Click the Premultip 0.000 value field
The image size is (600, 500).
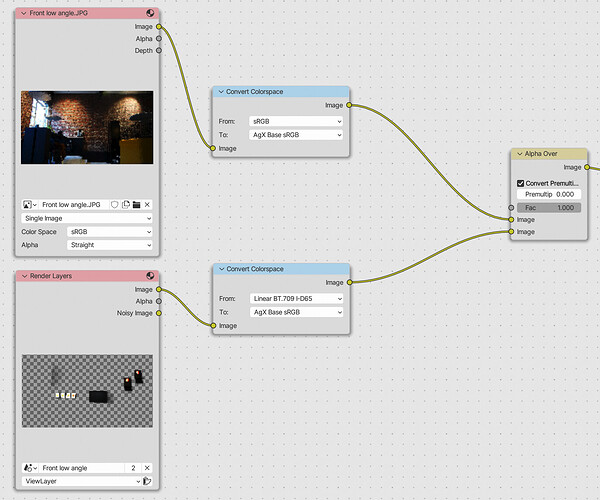pos(549,194)
